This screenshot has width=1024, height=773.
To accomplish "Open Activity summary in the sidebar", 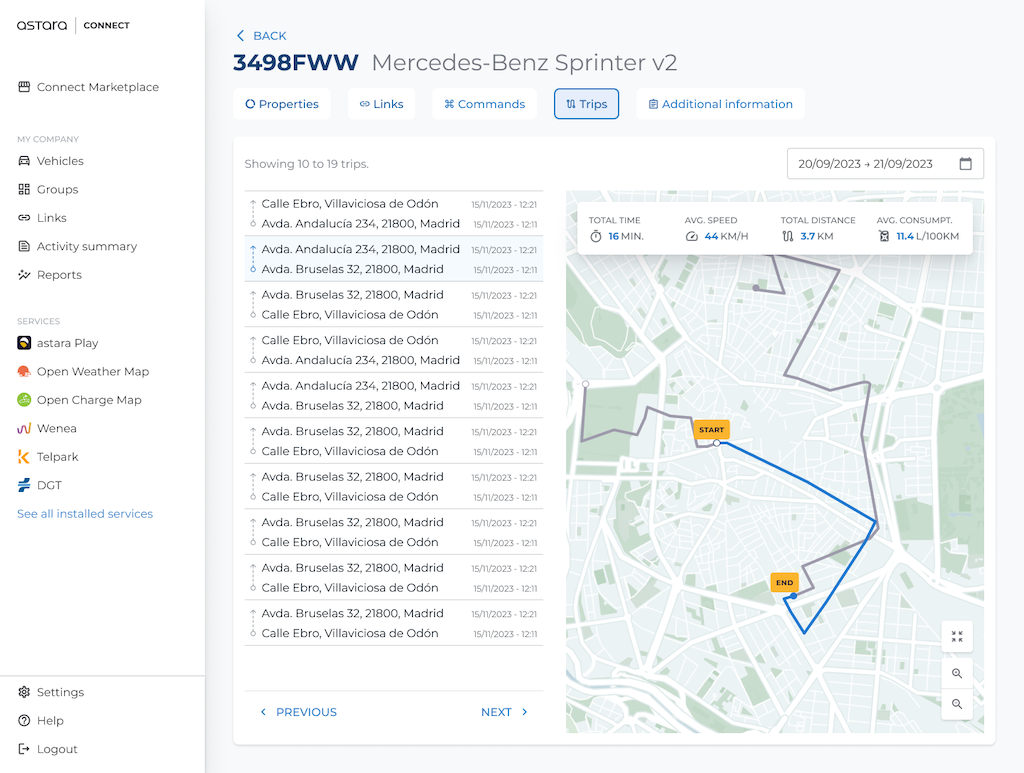I will click(86, 247).
